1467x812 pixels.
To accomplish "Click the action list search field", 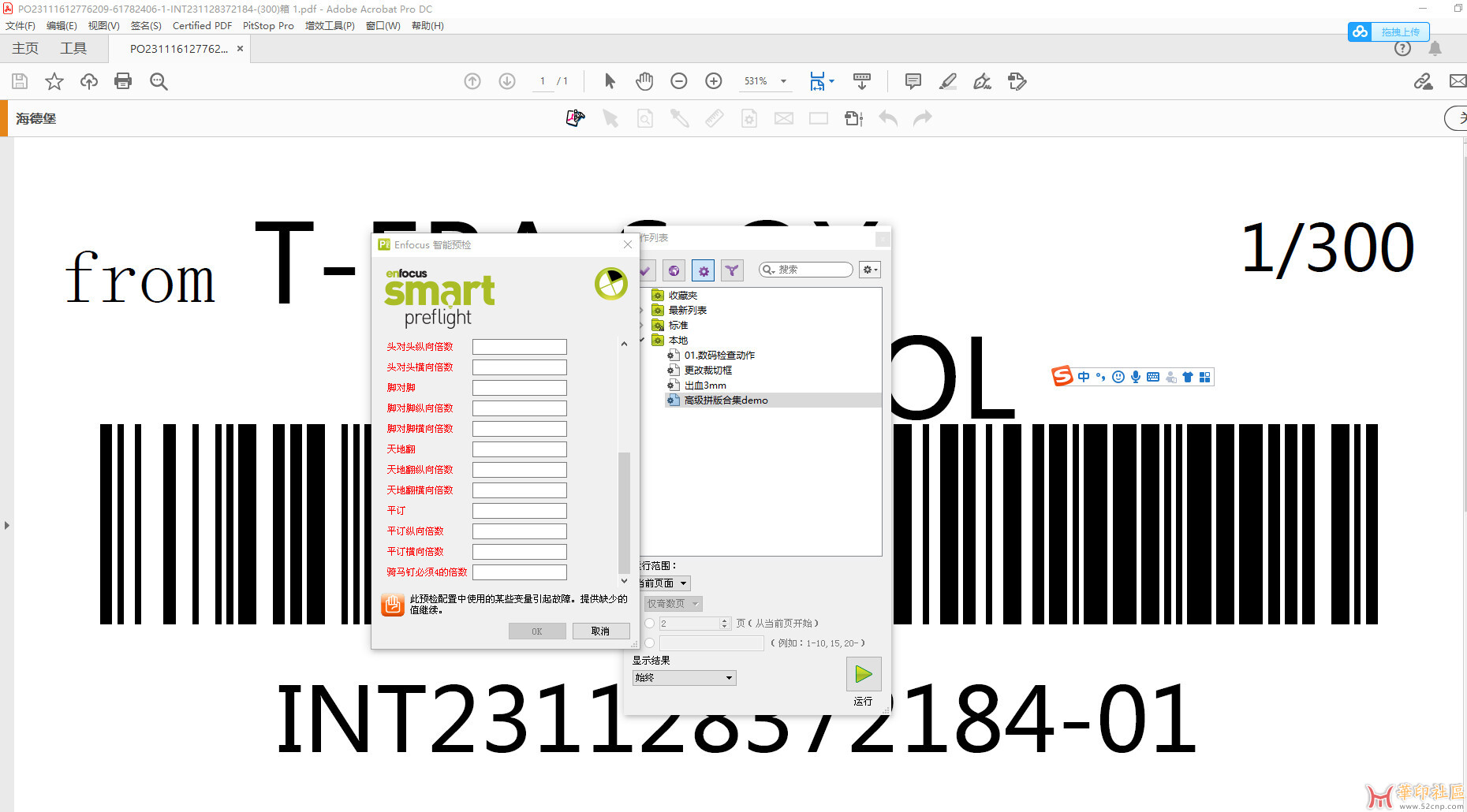I will click(806, 270).
